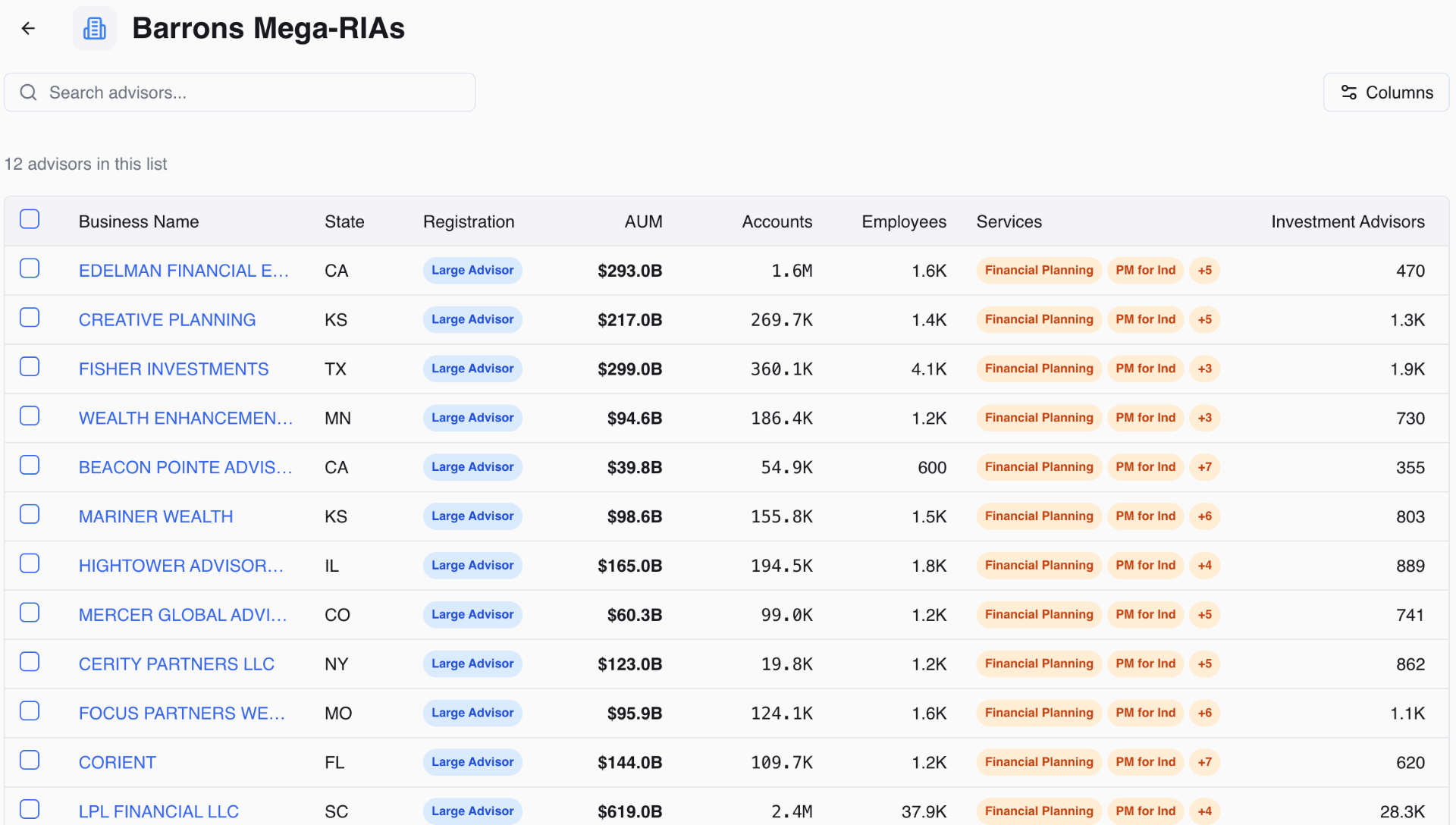Check the CORIENT row checkbox
The height and width of the screenshot is (825, 1456).
[30, 759]
